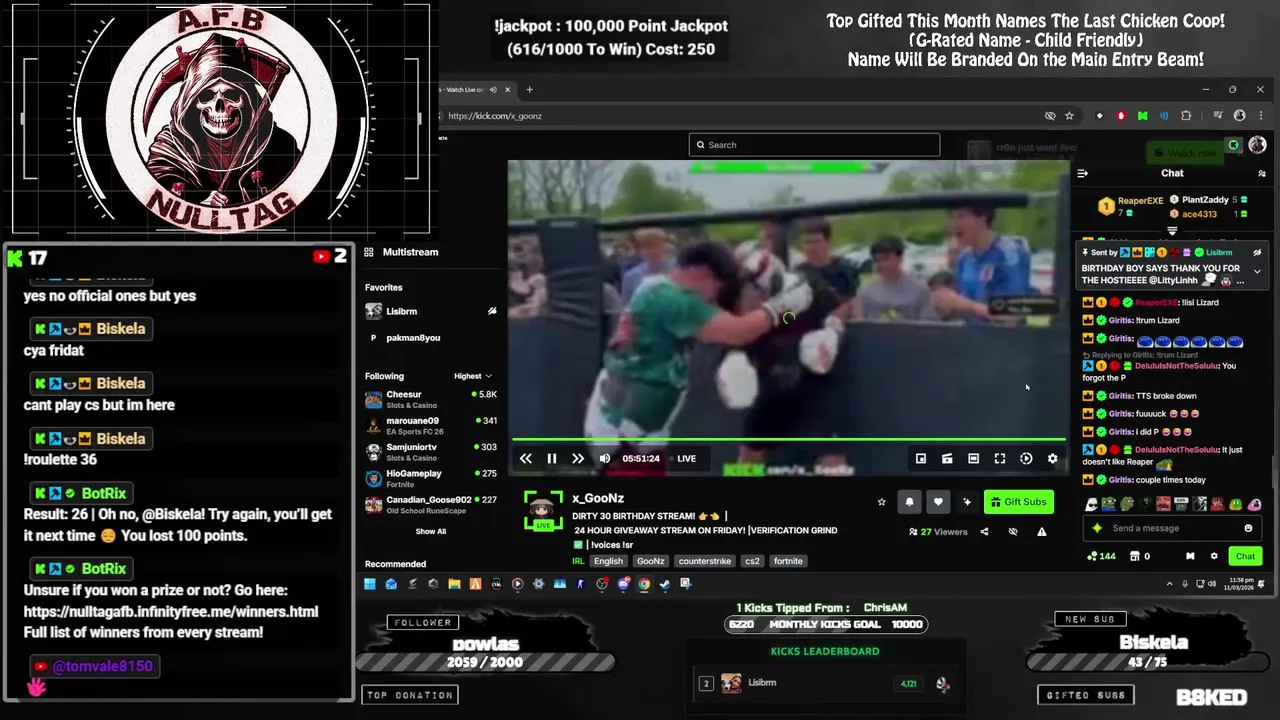Screen dimensions: 1280x720
Task: Rewind the stream with double-left arrows
Action: pyautogui.click(x=525, y=458)
